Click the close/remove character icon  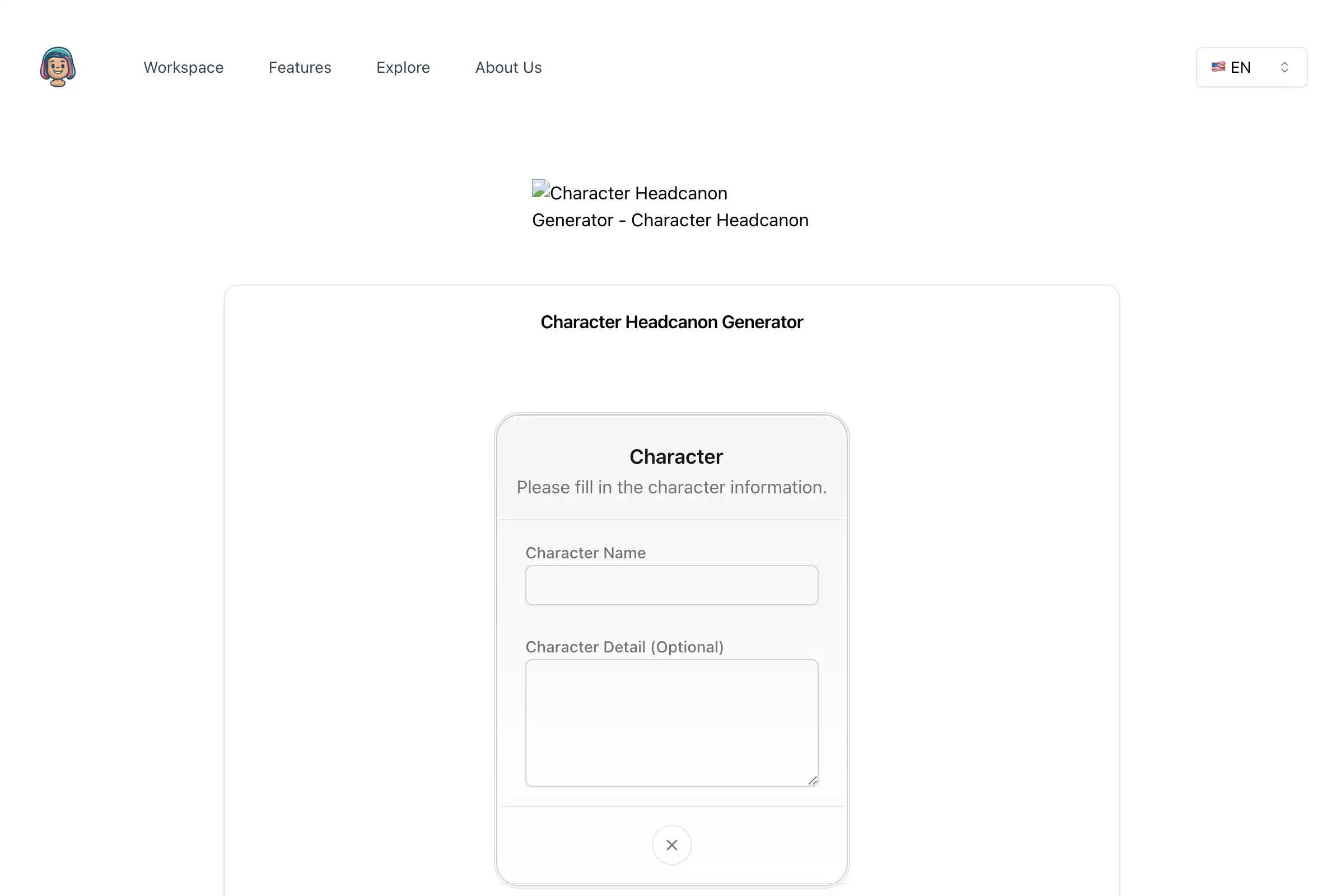[672, 845]
